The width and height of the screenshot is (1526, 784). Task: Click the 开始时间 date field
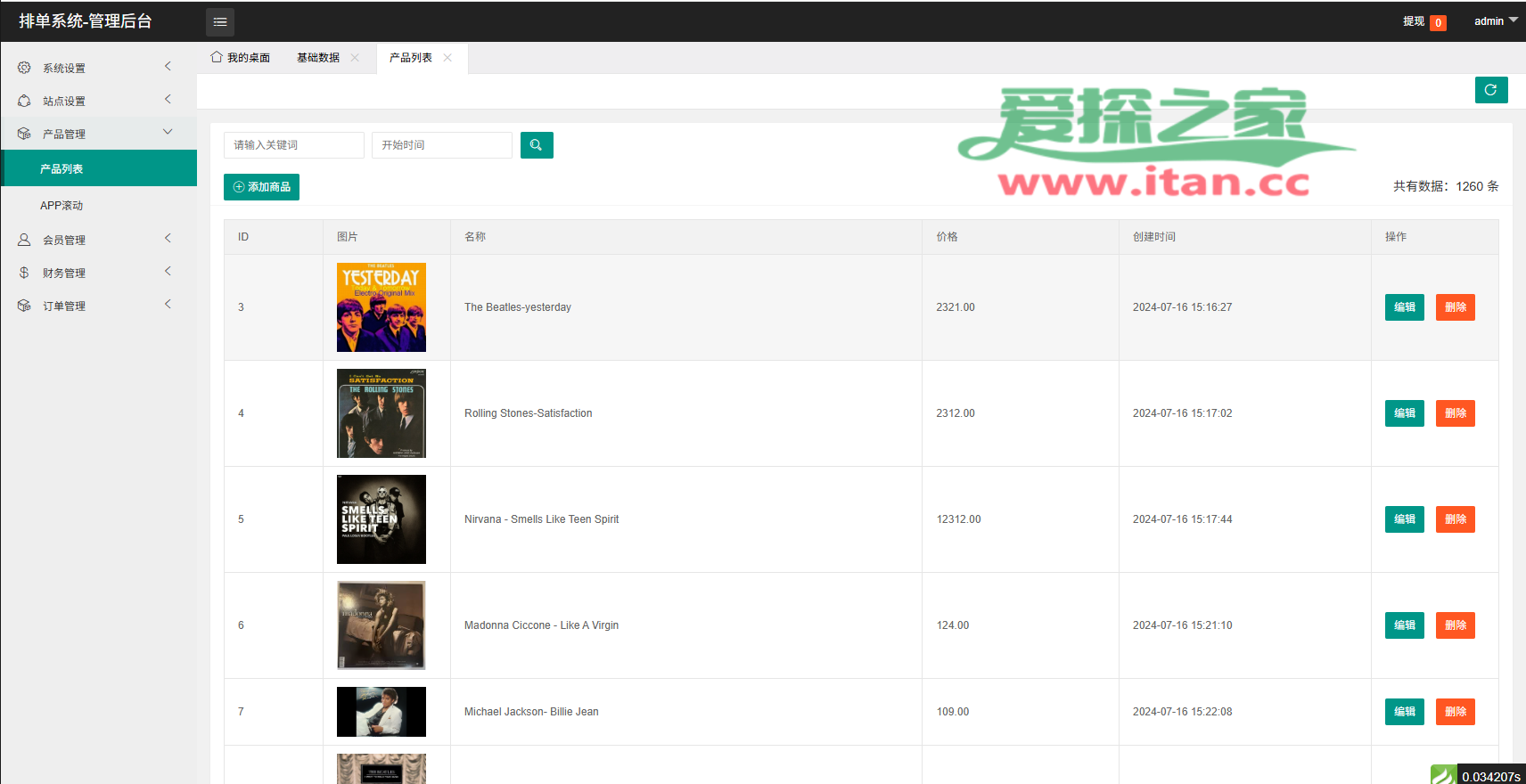441,145
